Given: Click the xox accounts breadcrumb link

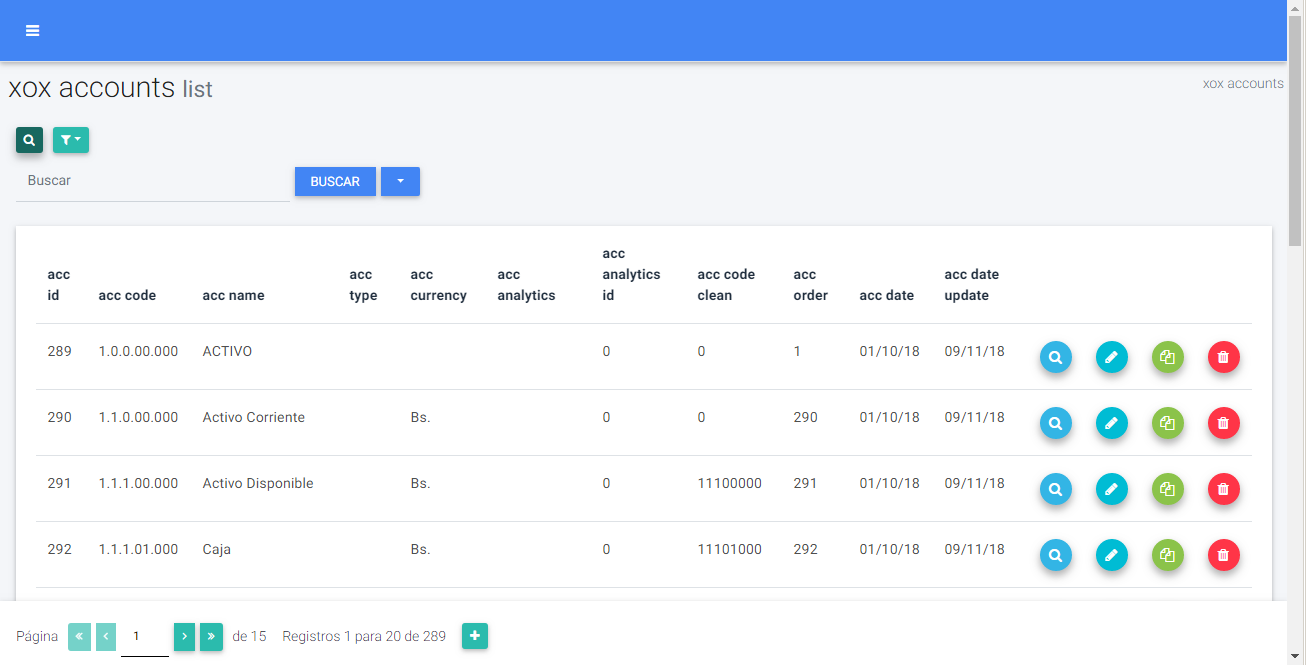Looking at the screenshot, I should (1242, 84).
